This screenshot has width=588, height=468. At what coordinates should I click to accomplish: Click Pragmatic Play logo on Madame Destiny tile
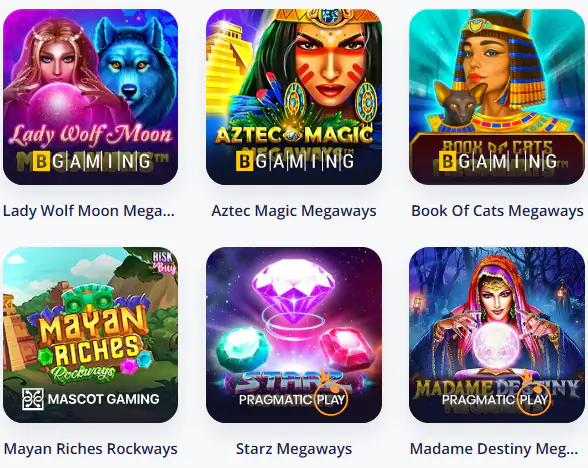coord(496,398)
